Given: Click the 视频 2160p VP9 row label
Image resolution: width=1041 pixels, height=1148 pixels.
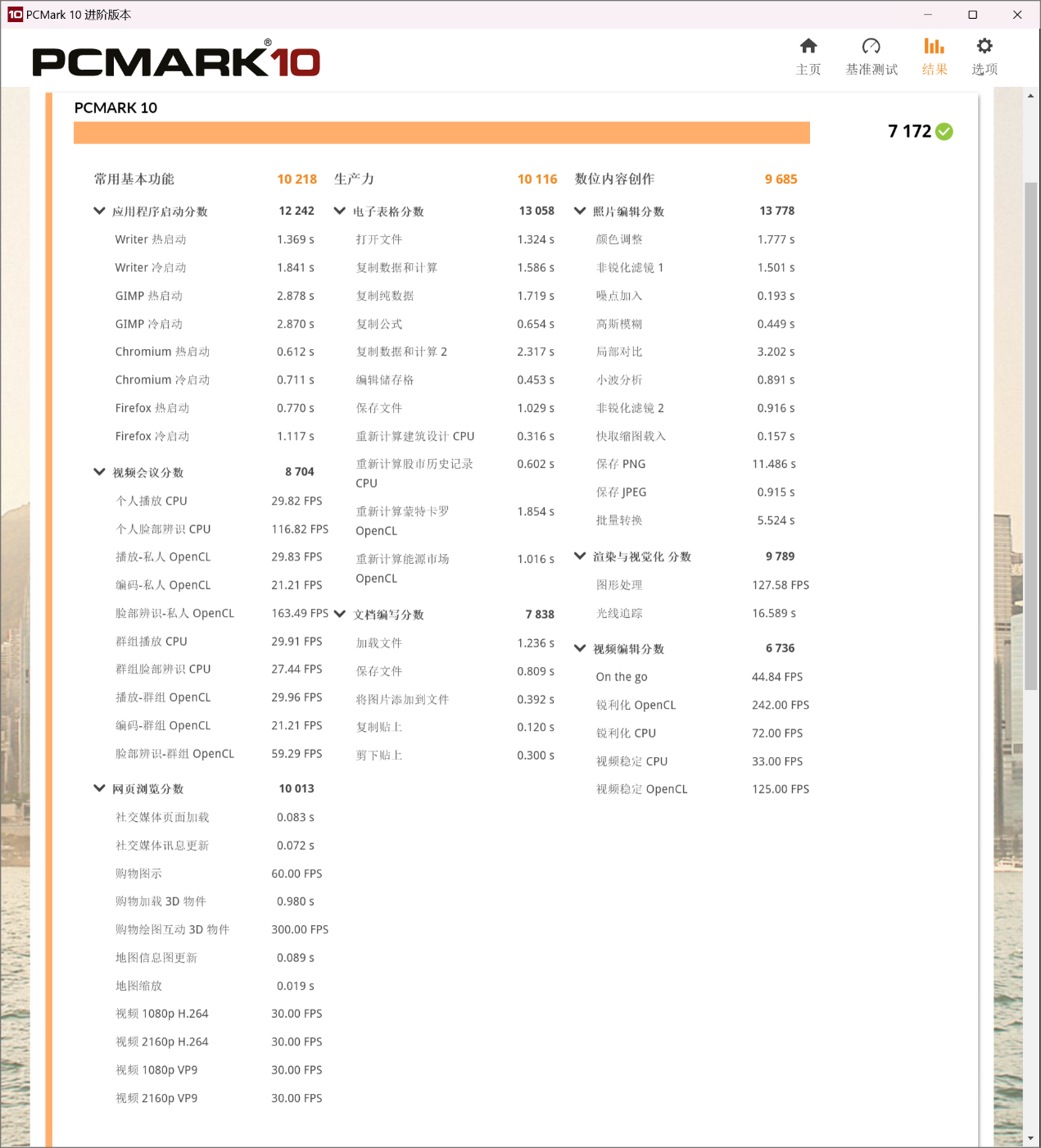Looking at the screenshot, I should click(x=156, y=1098).
